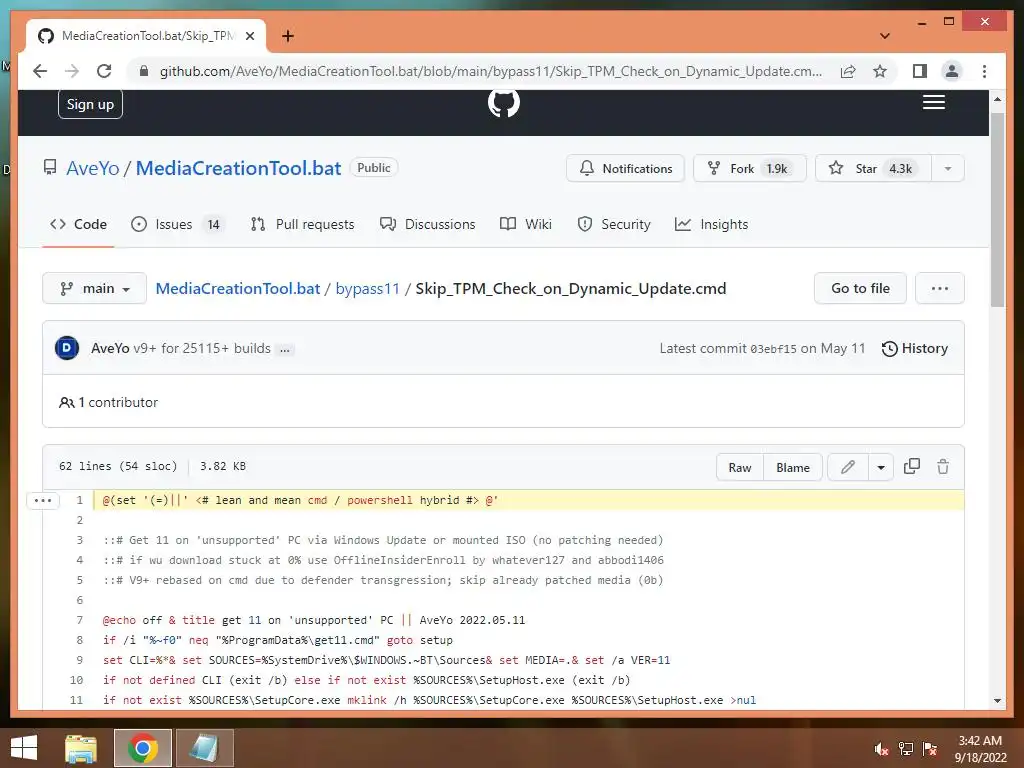The height and width of the screenshot is (768, 1024).
Task: Open the commit hash 03ebf15 link
Action: [x=773, y=349]
